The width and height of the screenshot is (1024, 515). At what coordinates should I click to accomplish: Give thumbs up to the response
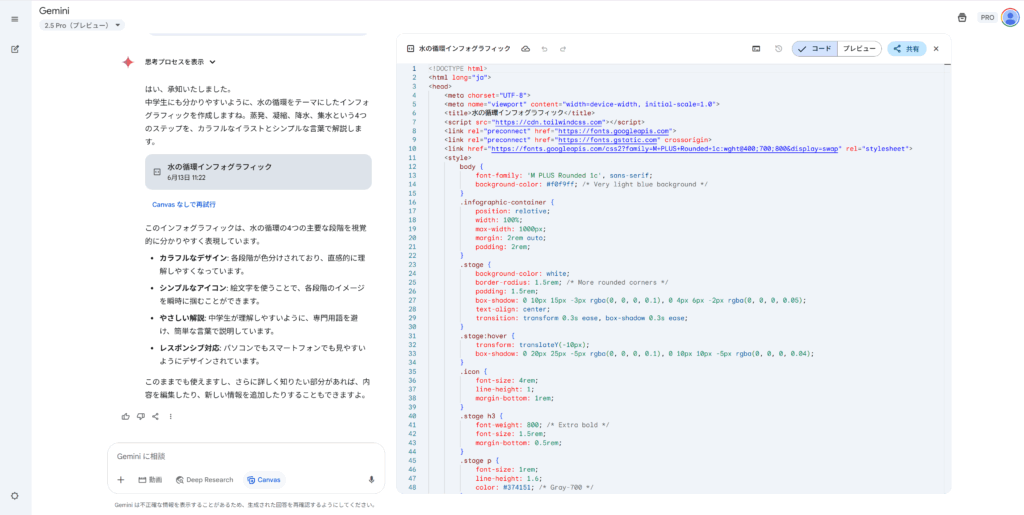tap(125, 416)
